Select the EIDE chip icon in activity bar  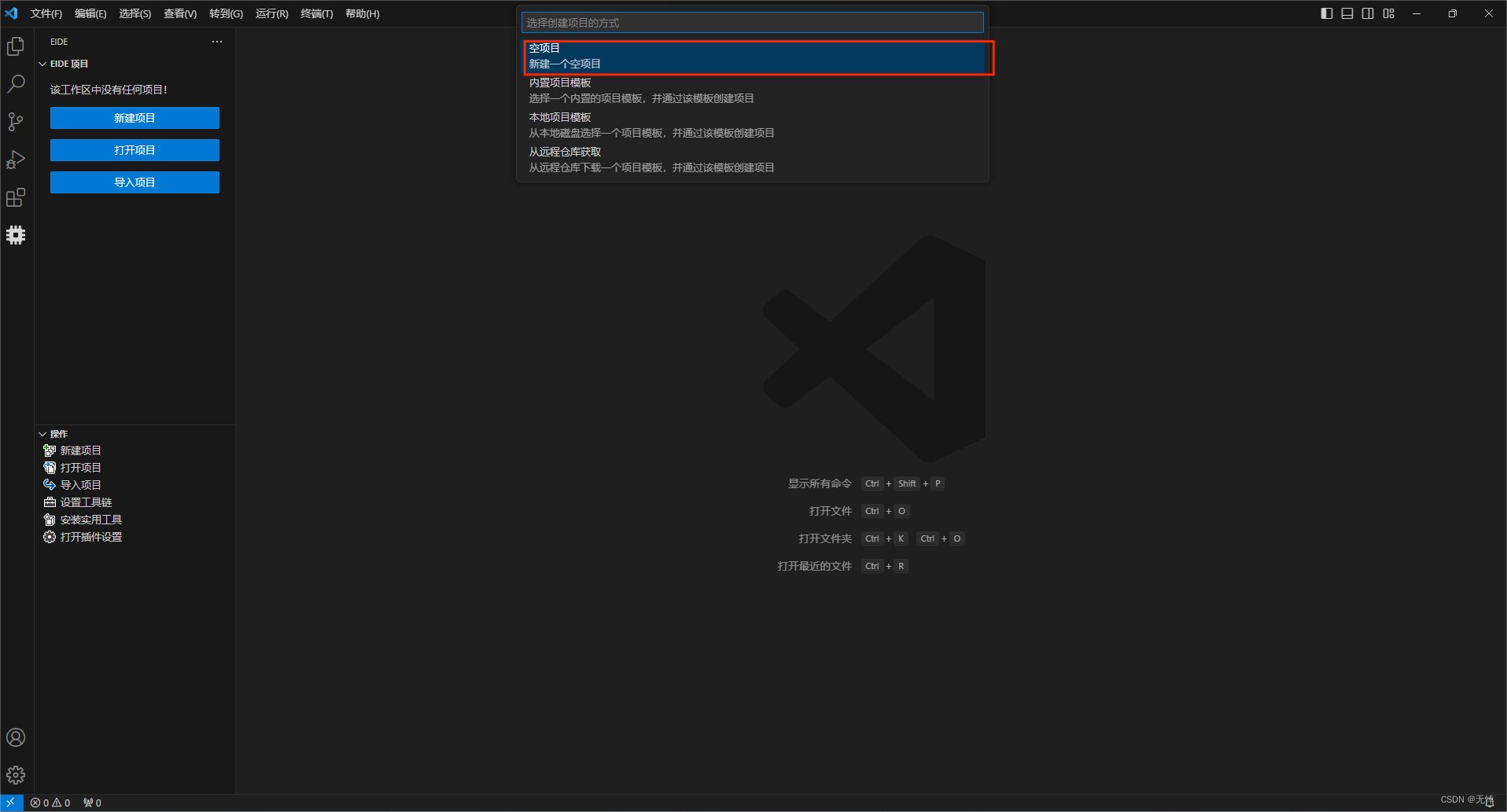[x=16, y=235]
